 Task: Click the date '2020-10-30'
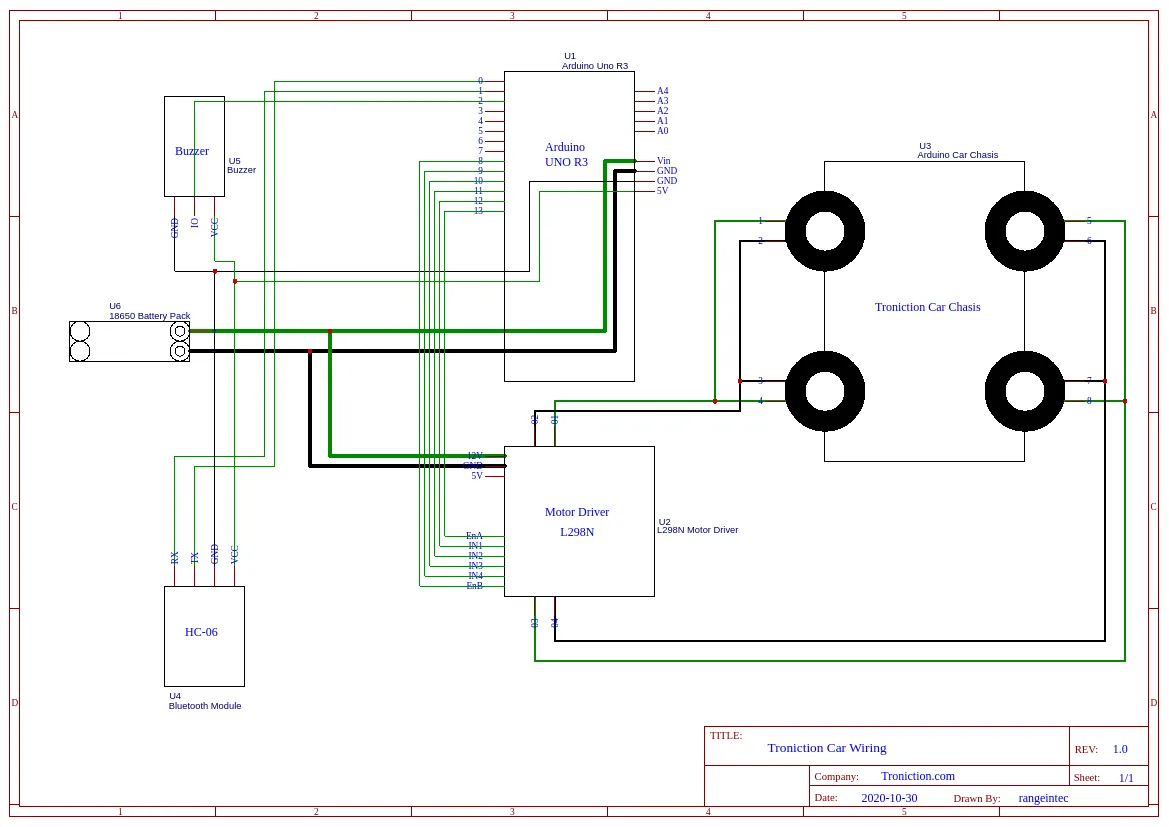[889, 798]
